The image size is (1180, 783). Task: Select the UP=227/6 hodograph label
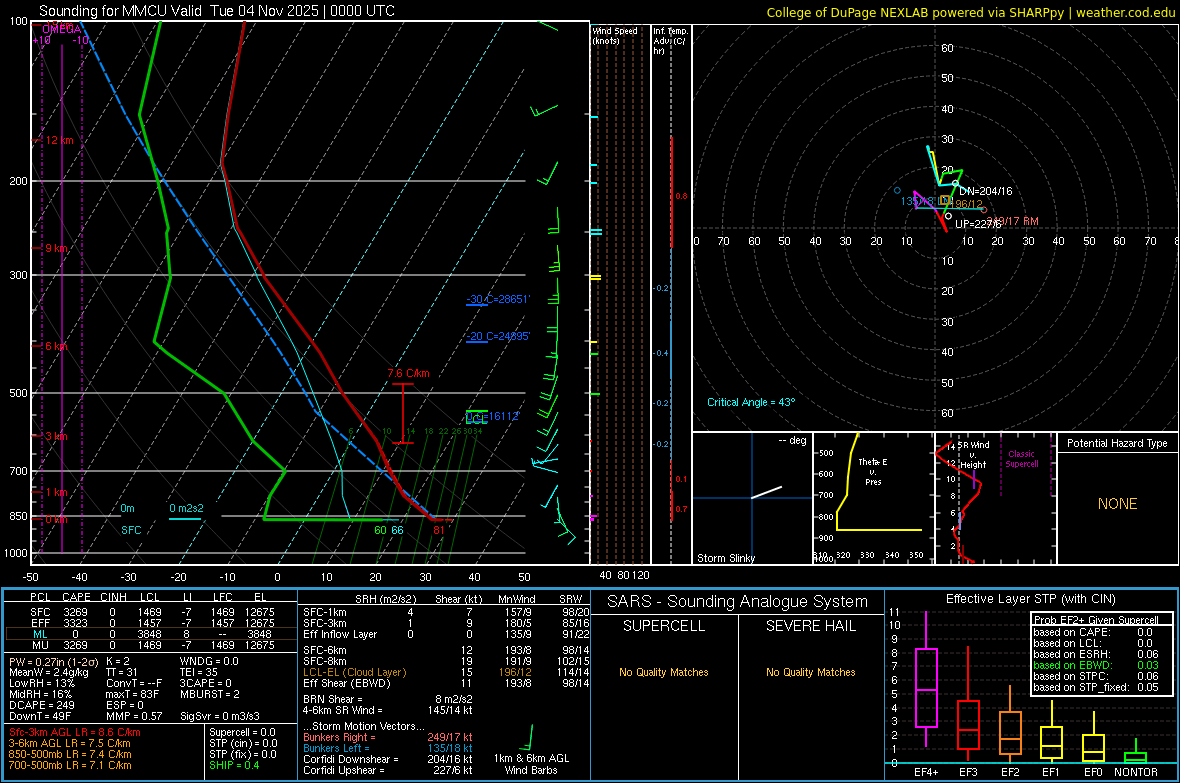tap(976, 224)
